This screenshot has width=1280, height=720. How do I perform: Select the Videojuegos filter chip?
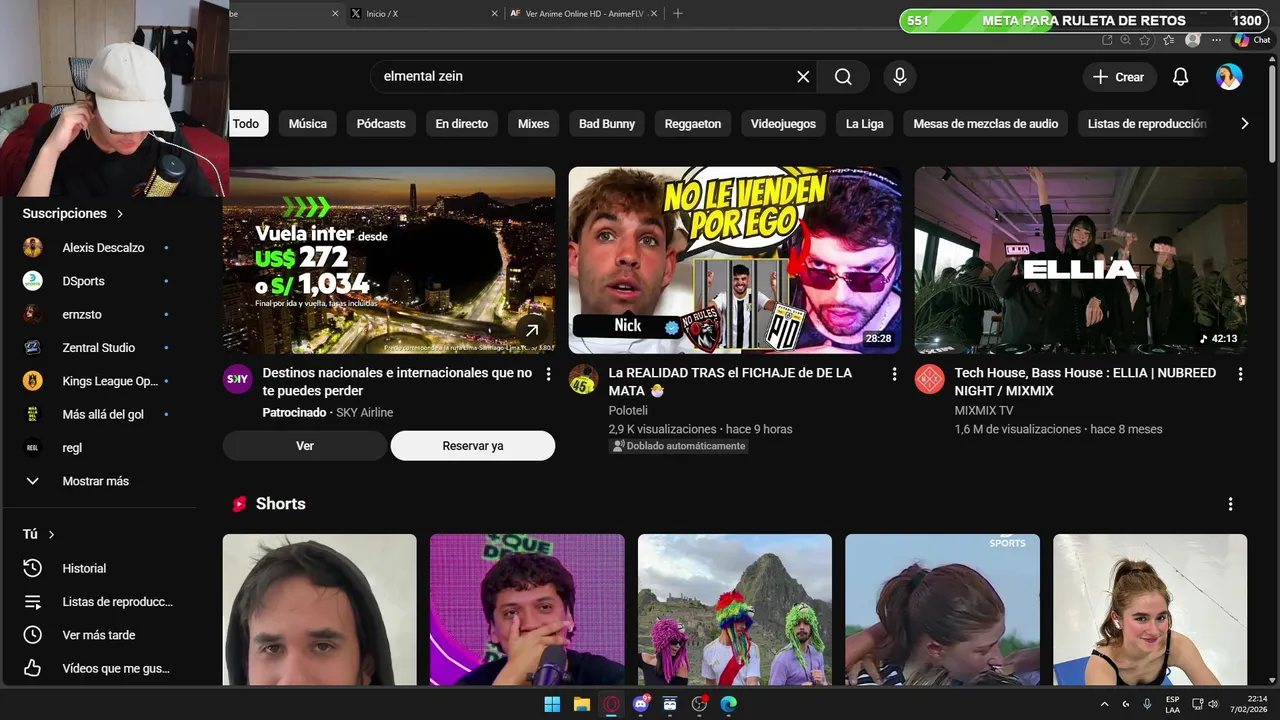click(783, 124)
